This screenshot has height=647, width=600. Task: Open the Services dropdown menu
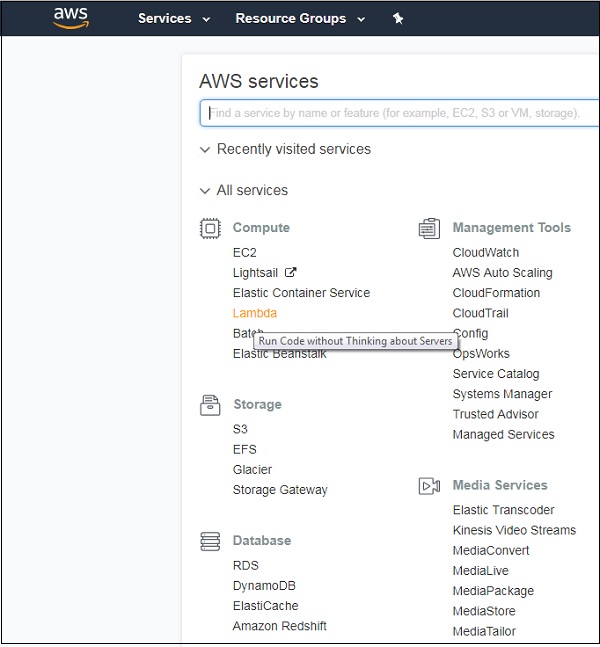(174, 19)
